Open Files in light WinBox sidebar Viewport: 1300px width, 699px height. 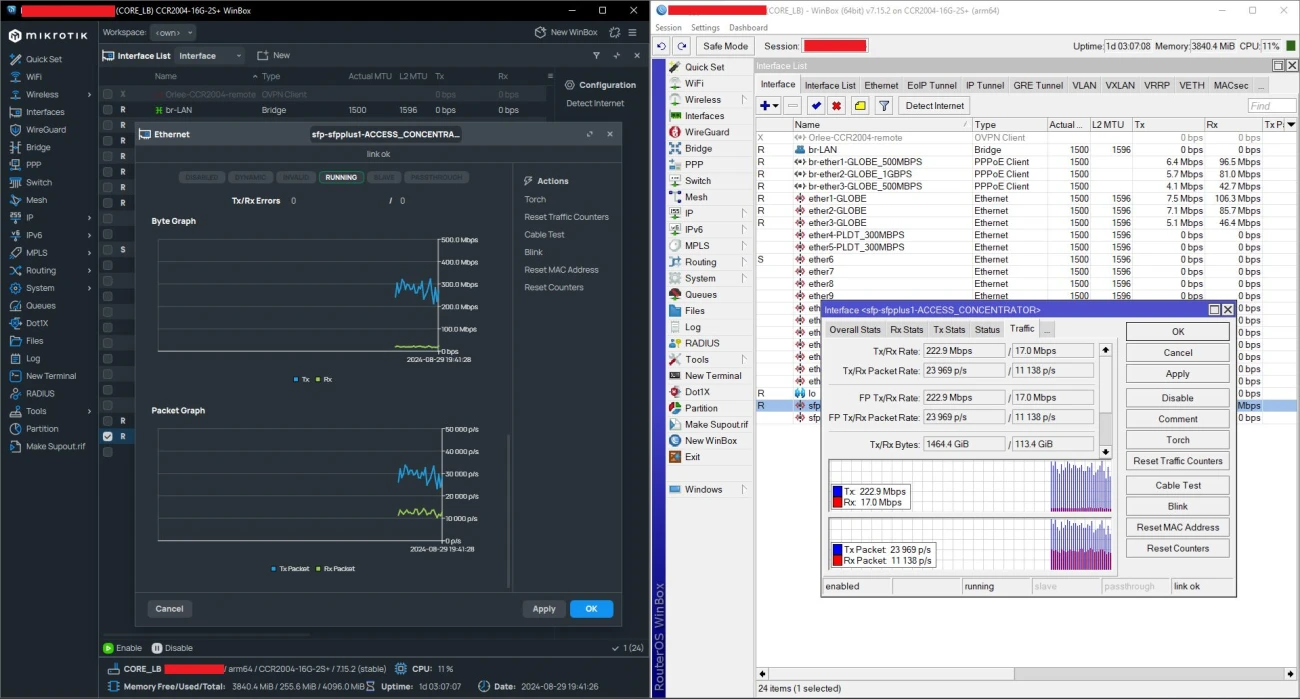pos(695,311)
